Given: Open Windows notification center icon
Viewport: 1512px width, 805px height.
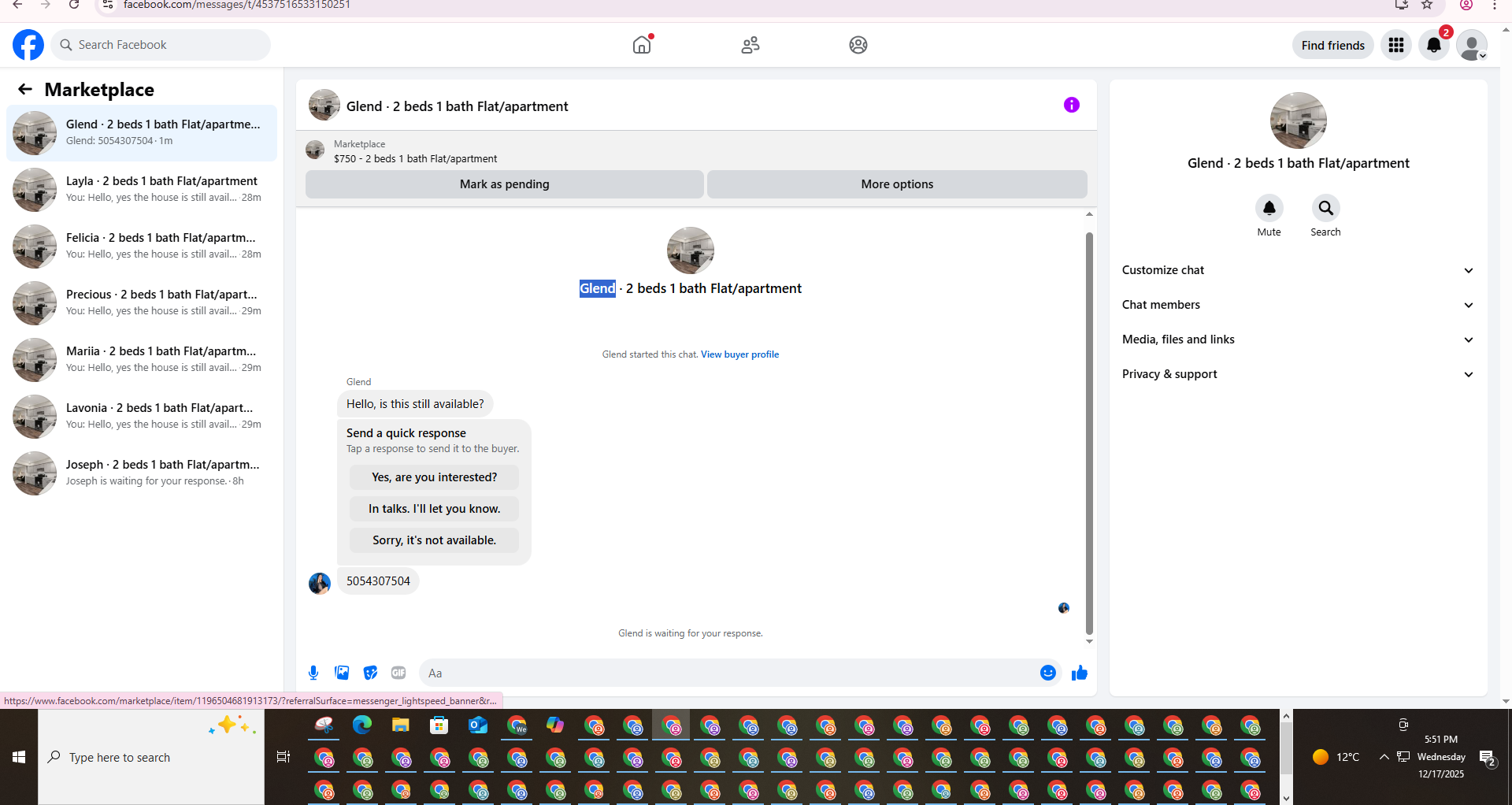Looking at the screenshot, I should tap(1488, 758).
